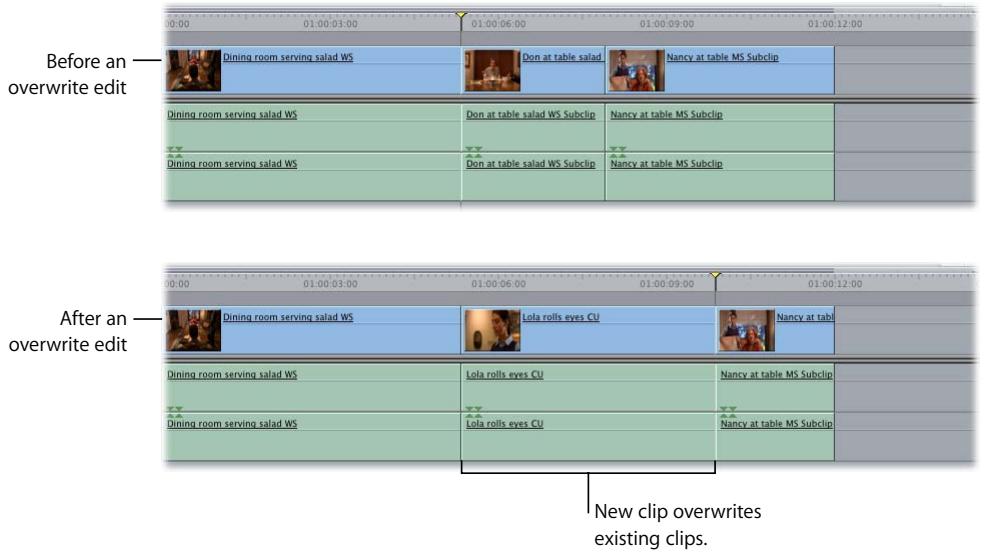Select Lola rolls eyes CU clip thumbnail
This screenshot has height=556, width=984.
point(492,330)
